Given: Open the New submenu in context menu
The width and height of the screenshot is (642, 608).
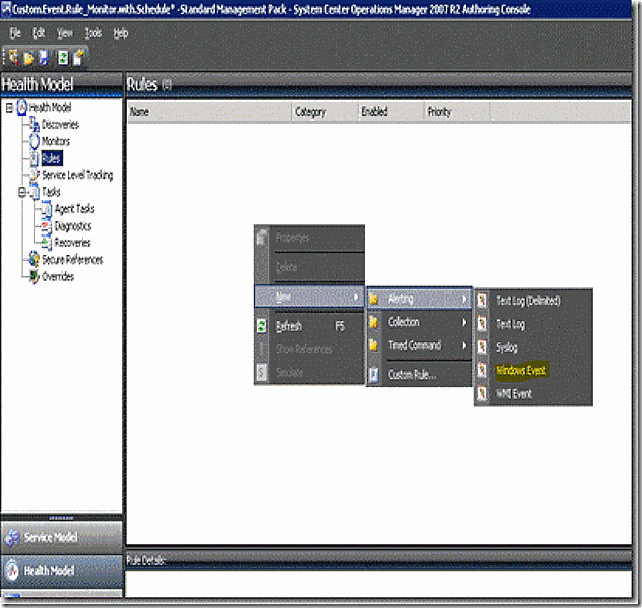Looking at the screenshot, I should [x=309, y=296].
